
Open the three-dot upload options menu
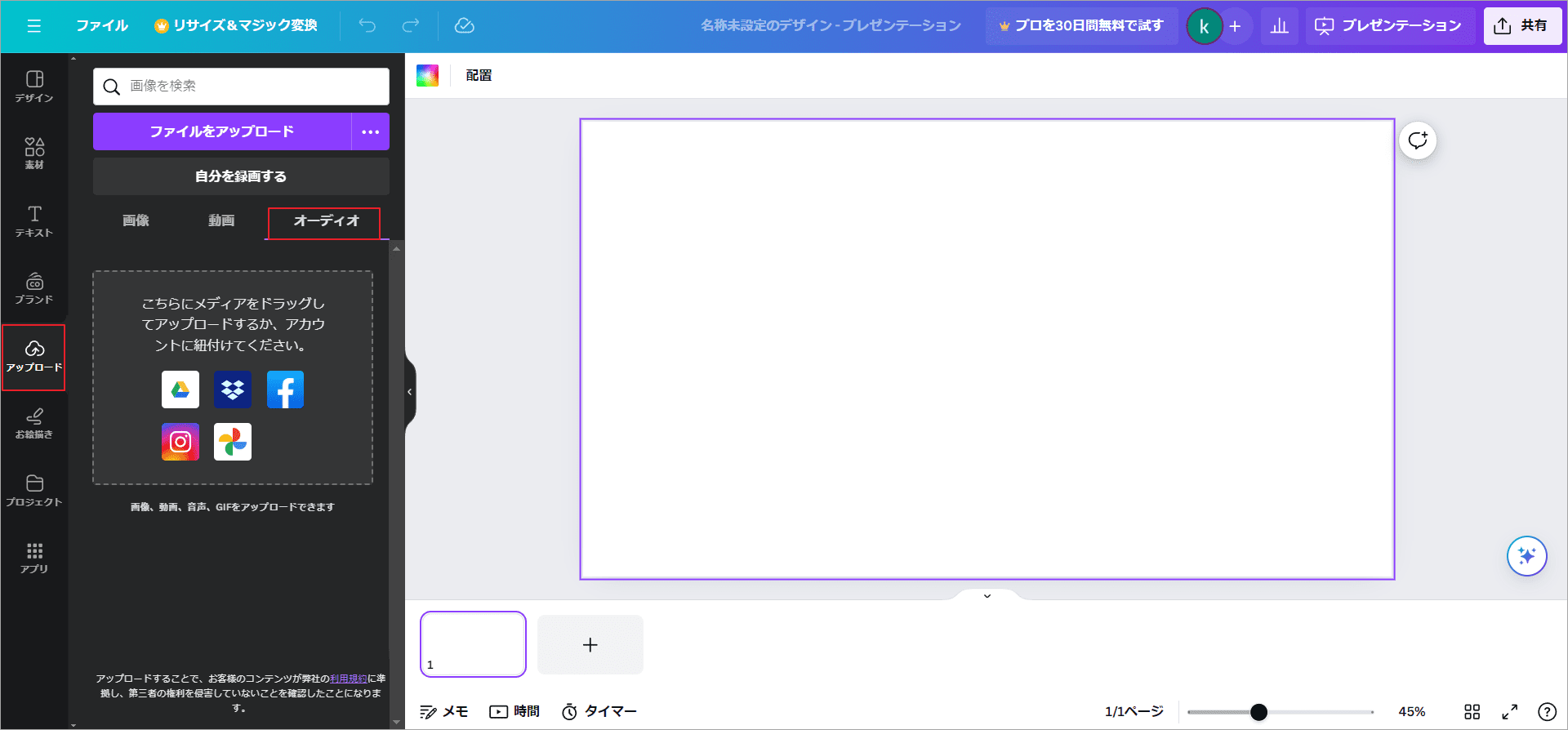[371, 131]
